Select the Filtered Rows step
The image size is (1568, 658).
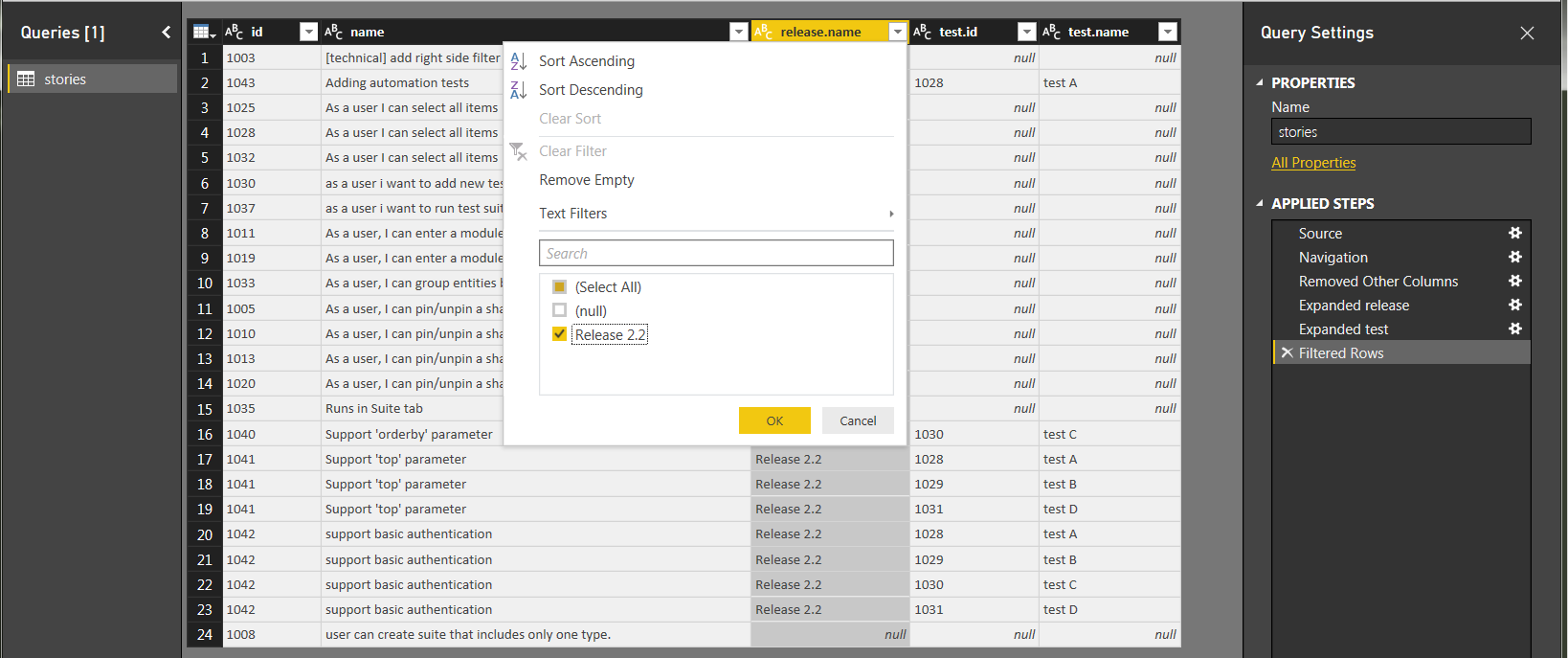point(1341,352)
